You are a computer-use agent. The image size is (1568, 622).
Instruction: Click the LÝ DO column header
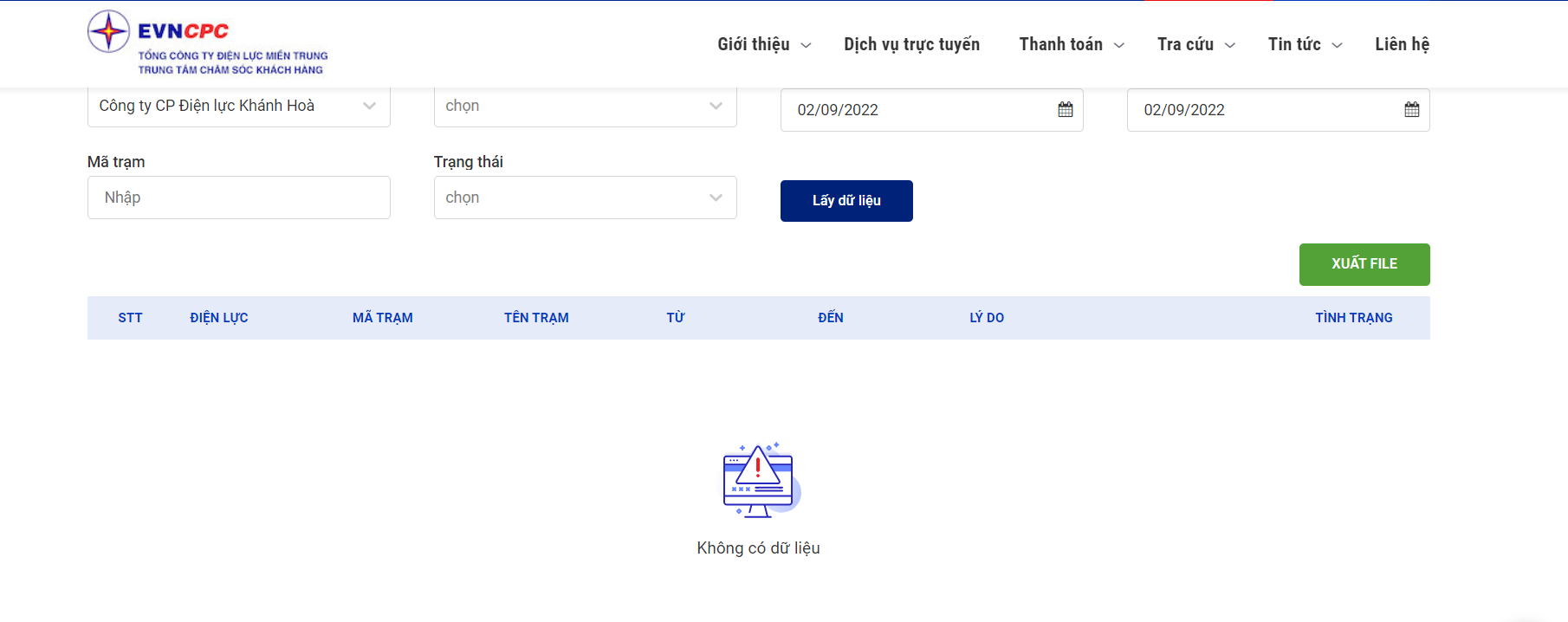pyautogui.click(x=987, y=318)
